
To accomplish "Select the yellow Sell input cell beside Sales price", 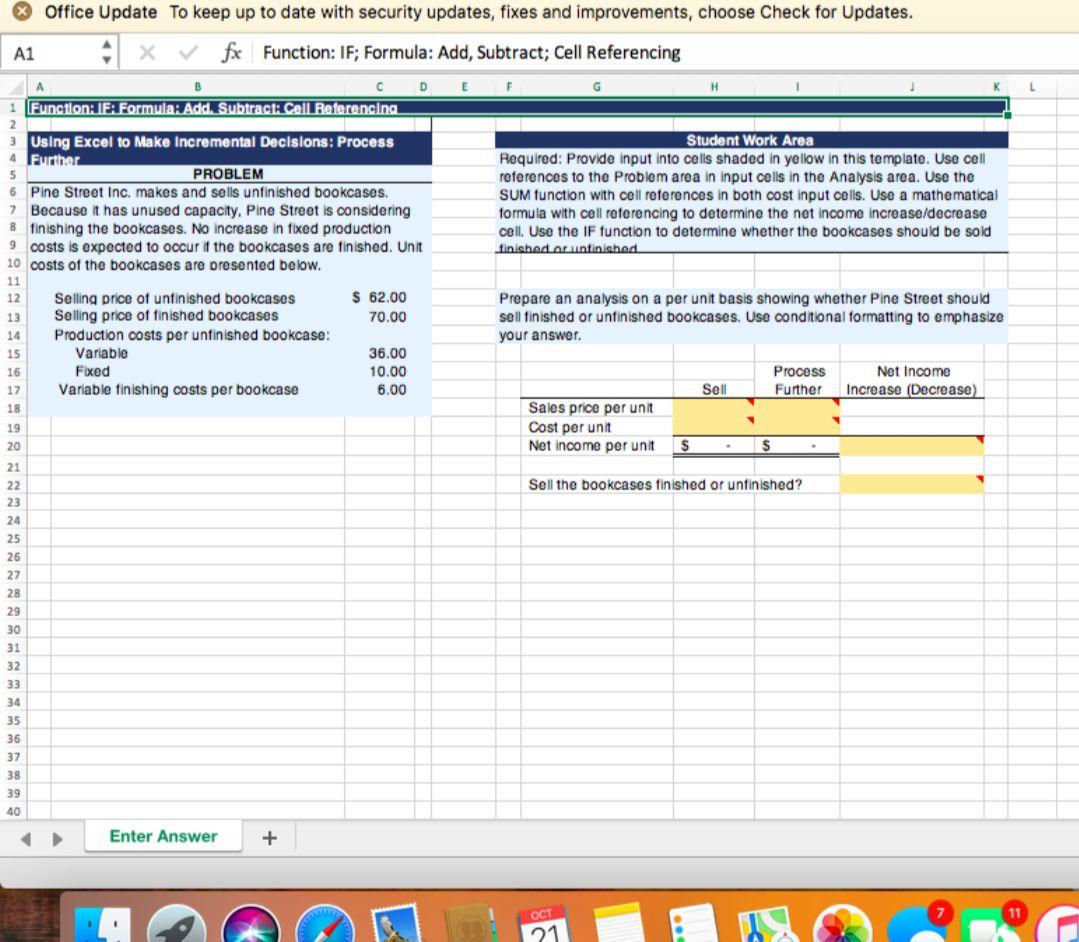I will 713,408.
